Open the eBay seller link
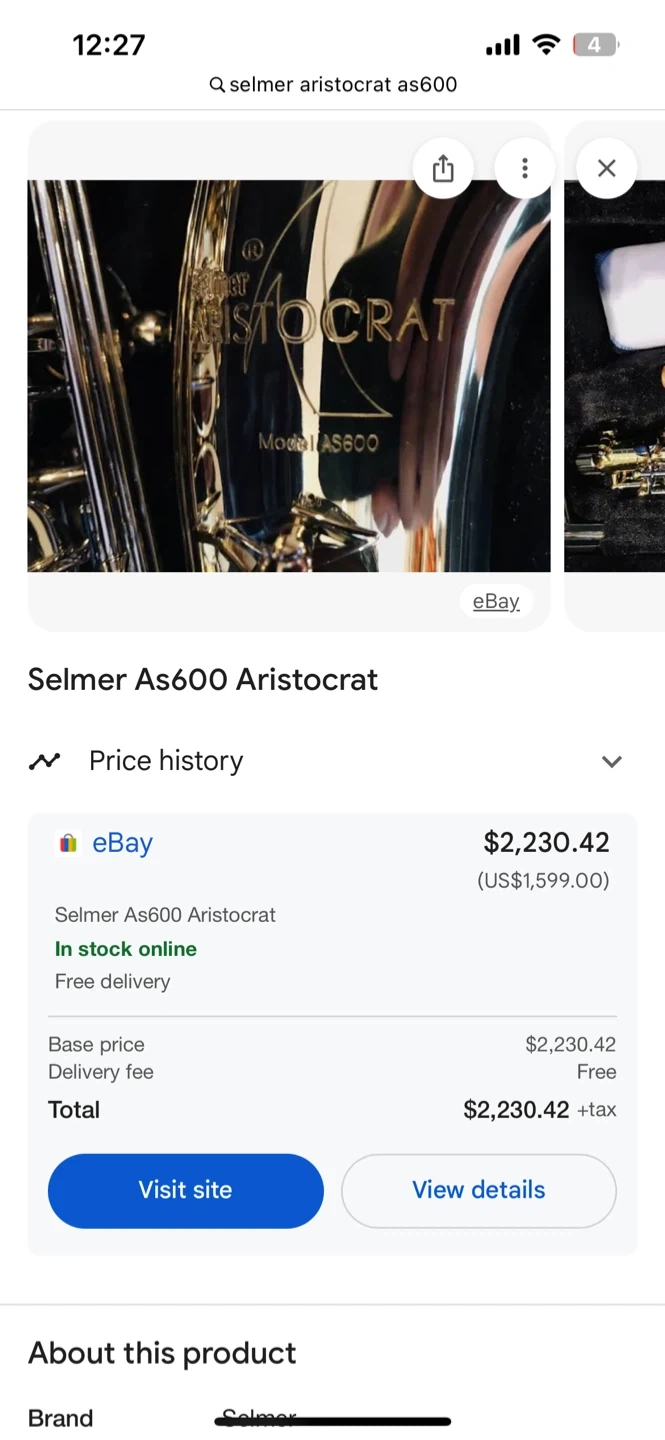 pyautogui.click(x=122, y=843)
